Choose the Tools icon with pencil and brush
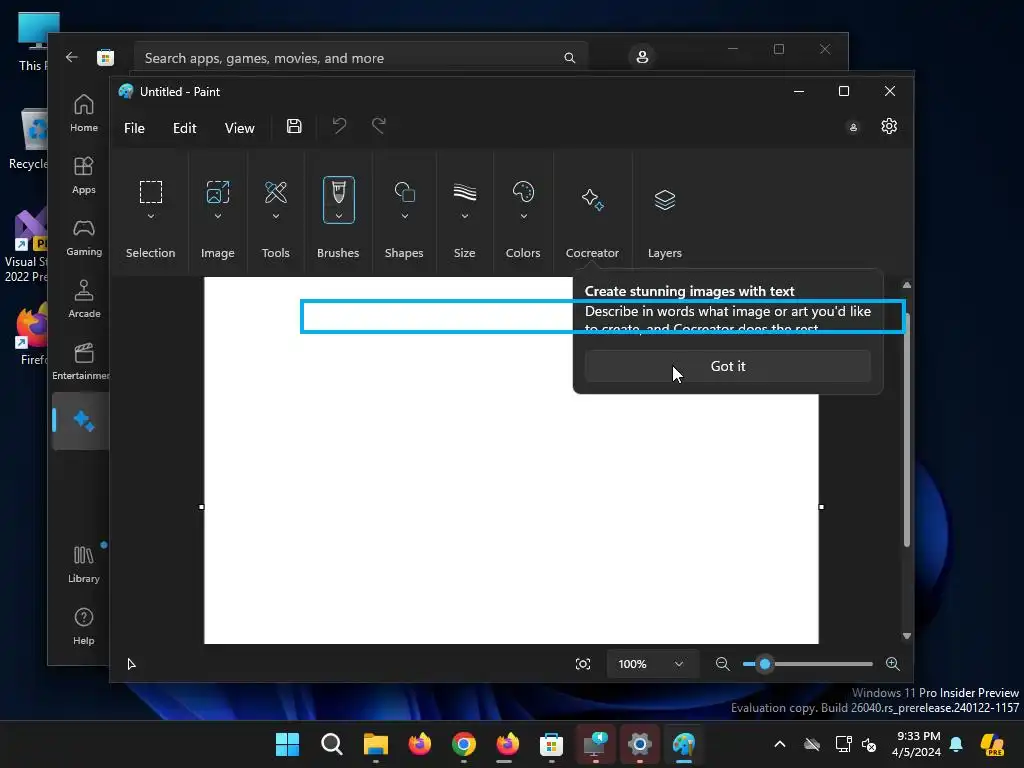This screenshot has height=768, width=1024. pos(276,192)
